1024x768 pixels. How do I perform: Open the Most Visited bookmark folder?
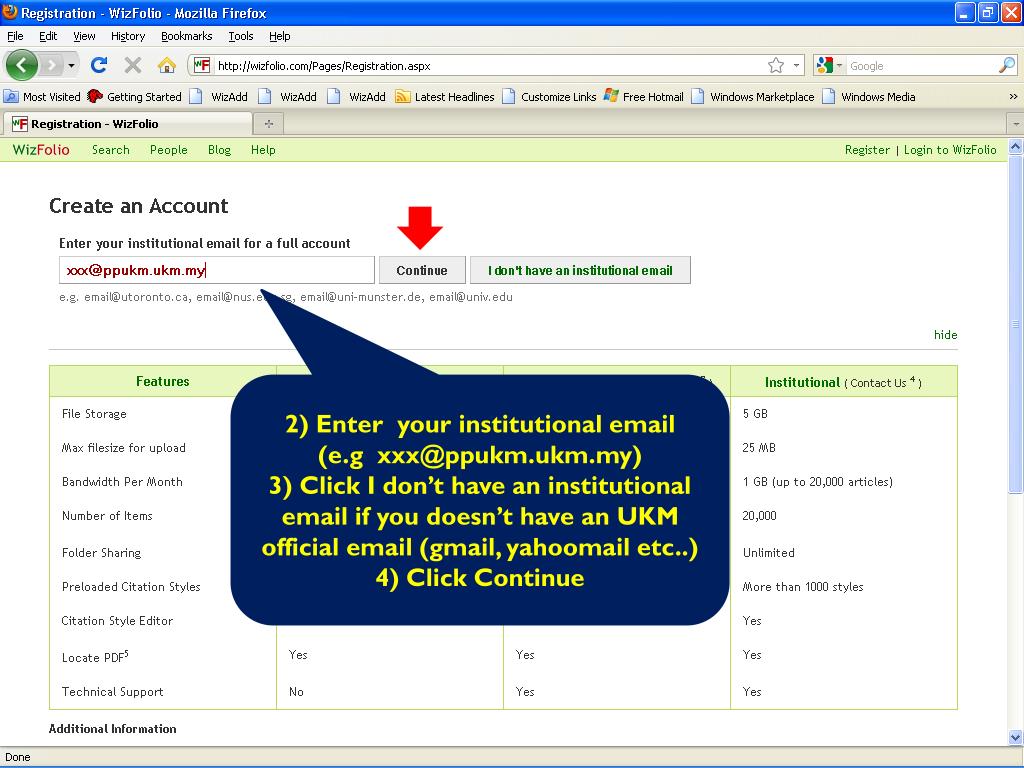coord(42,97)
